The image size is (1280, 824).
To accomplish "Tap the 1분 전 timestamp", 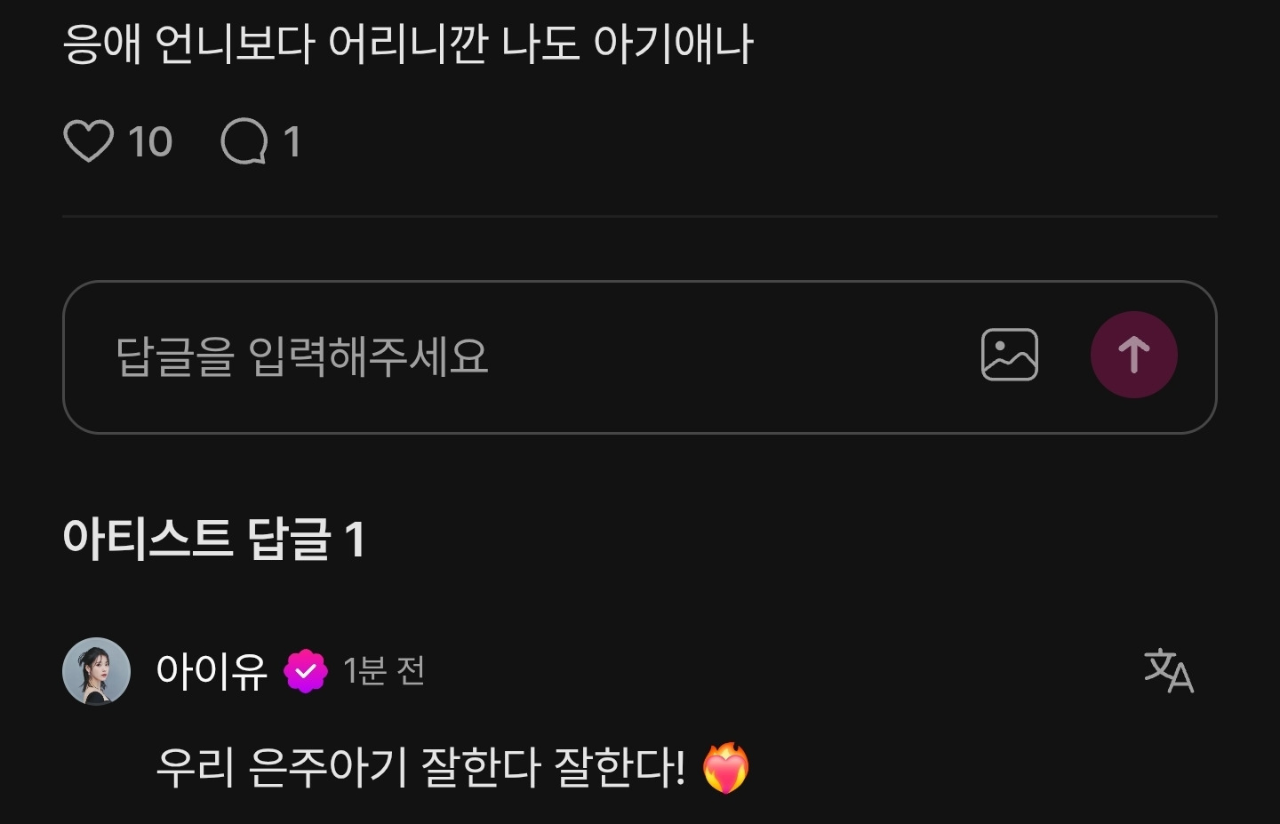I will point(384,671).
